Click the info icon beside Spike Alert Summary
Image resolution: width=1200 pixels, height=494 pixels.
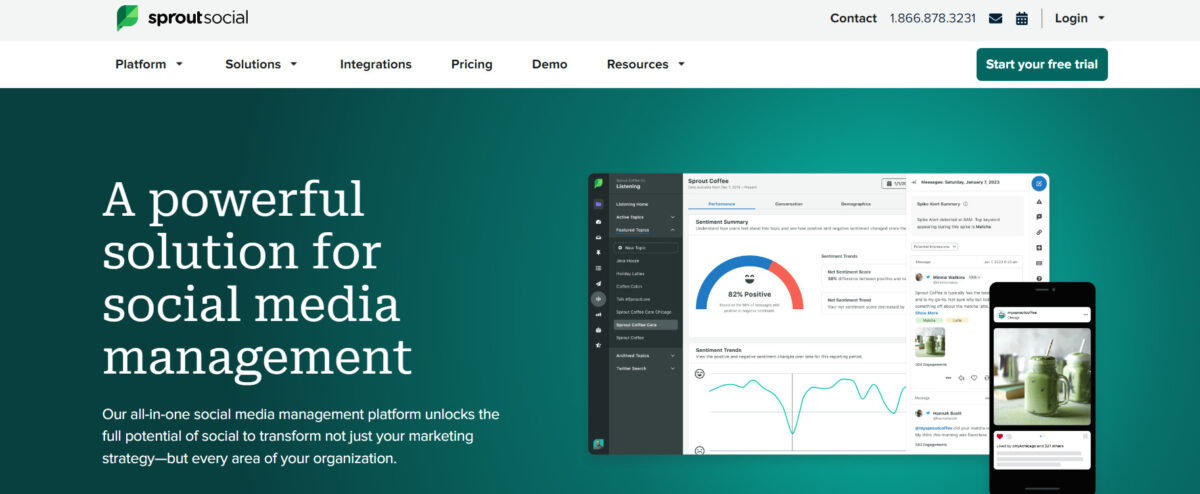tap(965, 203)
